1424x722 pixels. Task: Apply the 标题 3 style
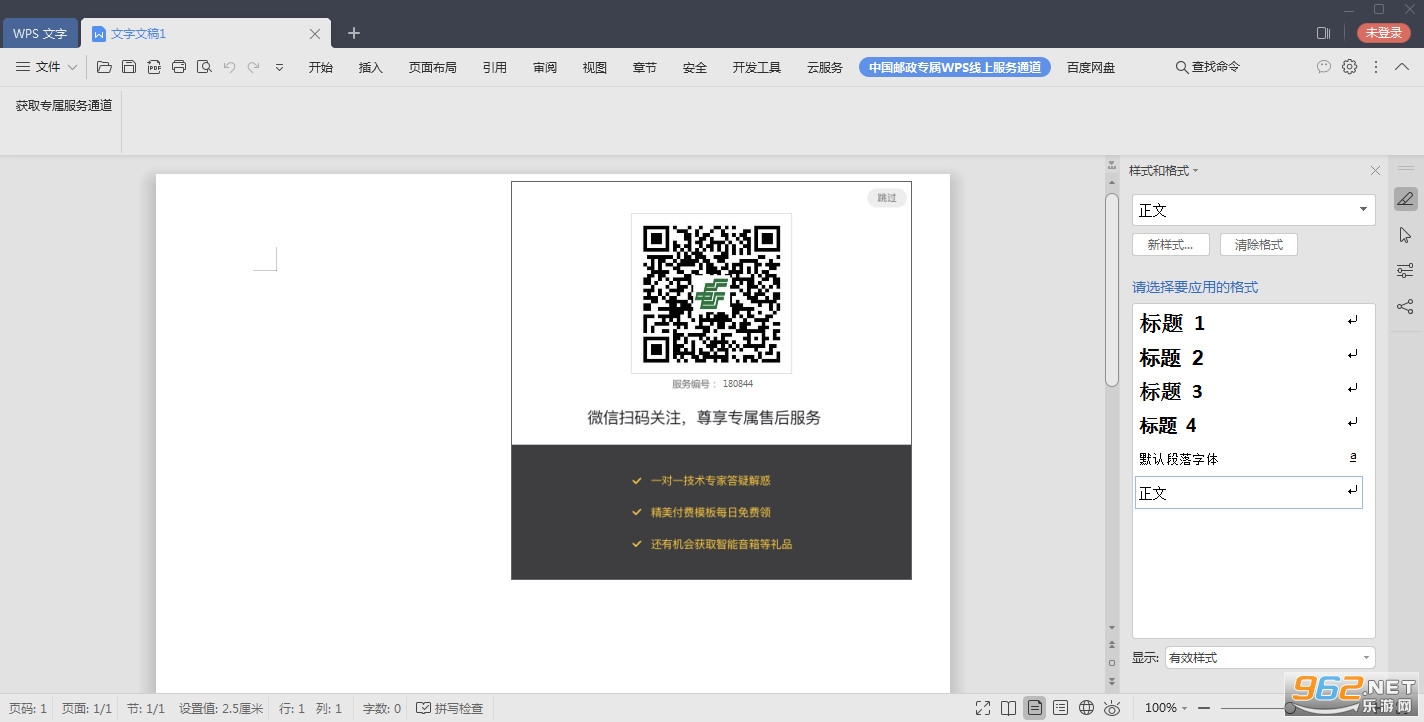[x=1249, y=391]
